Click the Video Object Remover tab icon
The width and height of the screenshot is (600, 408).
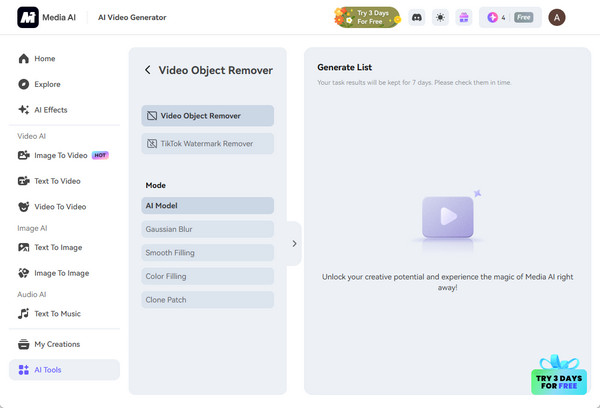pos(152,116)
